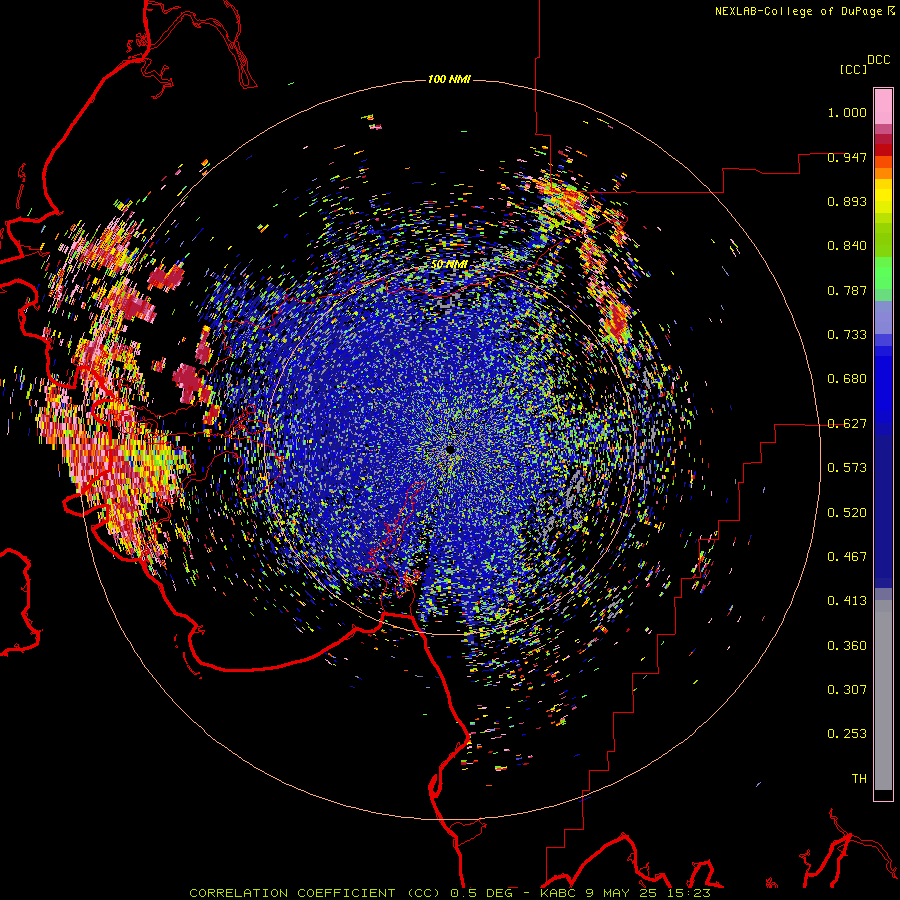The height and width of the screenshot is (900, 900).
Task: Click the 0.360 legend value
Action: [x=847, y=646]
